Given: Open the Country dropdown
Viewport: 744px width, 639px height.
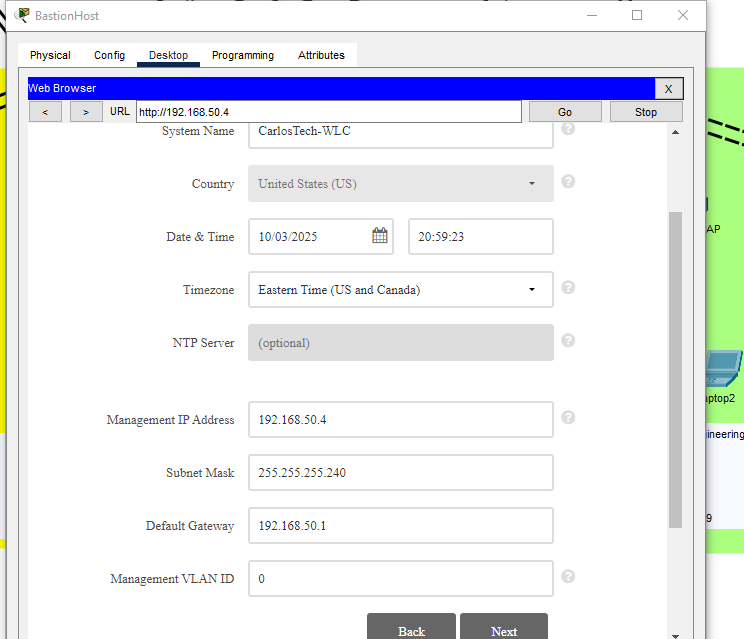Looking at the screenshot, I should pyautogui.click(x=400, y=184).
